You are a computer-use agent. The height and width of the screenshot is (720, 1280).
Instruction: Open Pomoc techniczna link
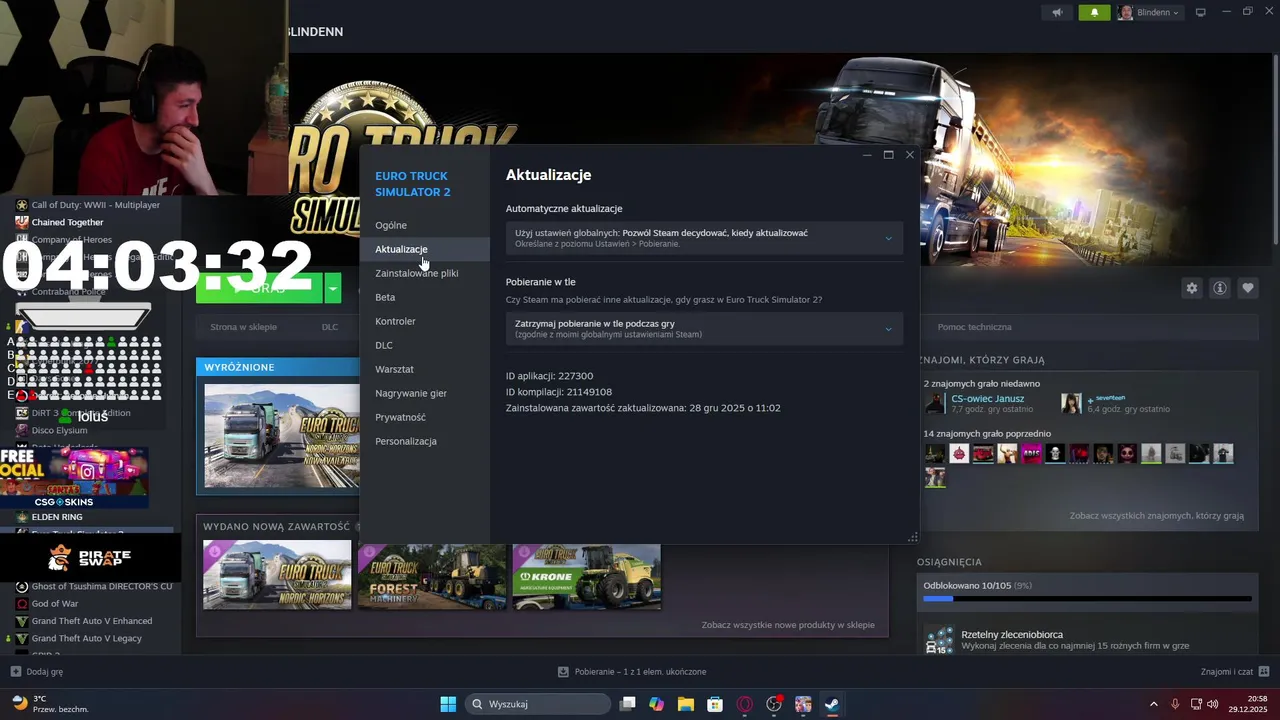coord(974,327)
